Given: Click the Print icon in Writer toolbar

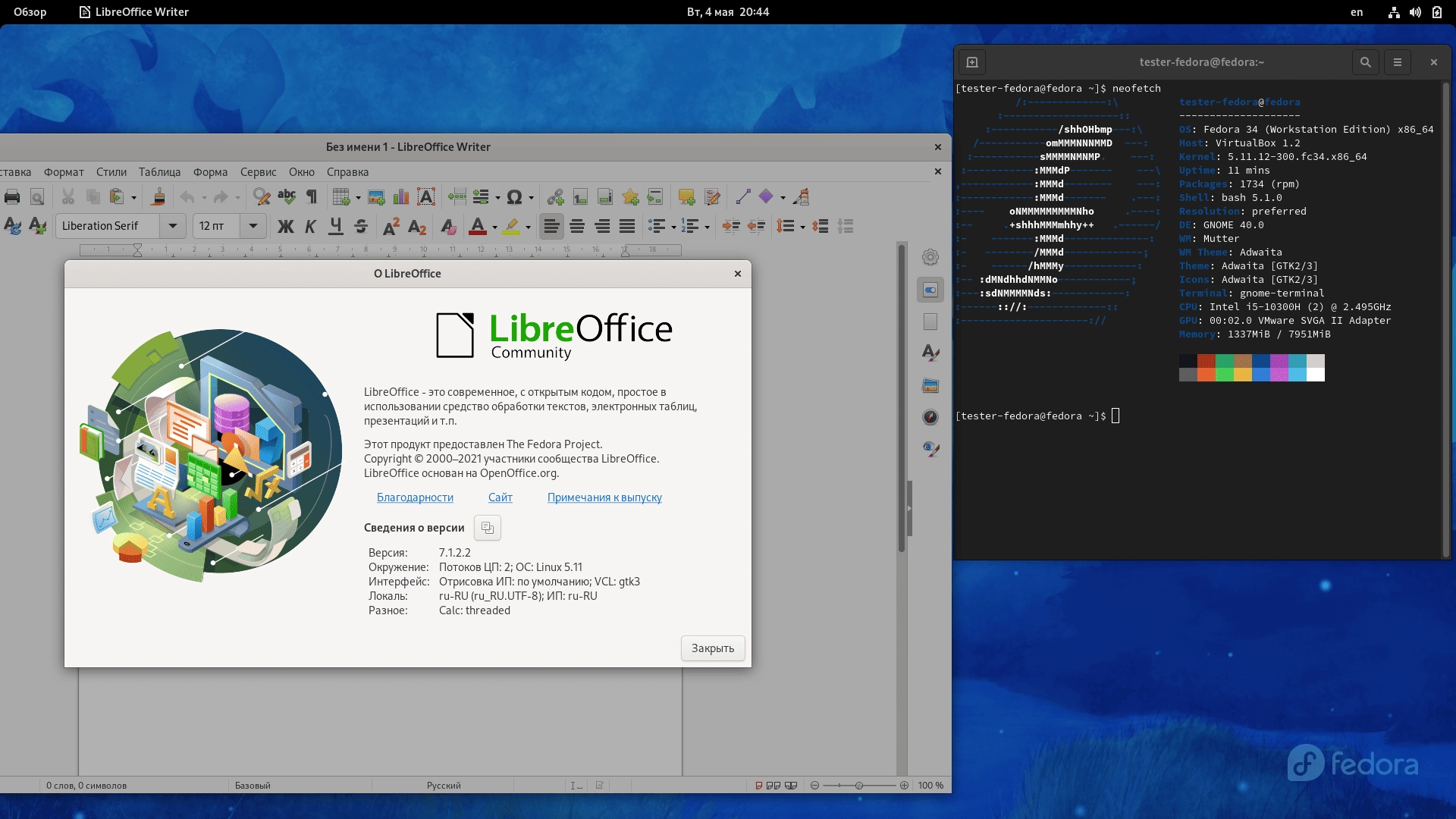Looking at the screenshot, I should [x=12, y=197].
